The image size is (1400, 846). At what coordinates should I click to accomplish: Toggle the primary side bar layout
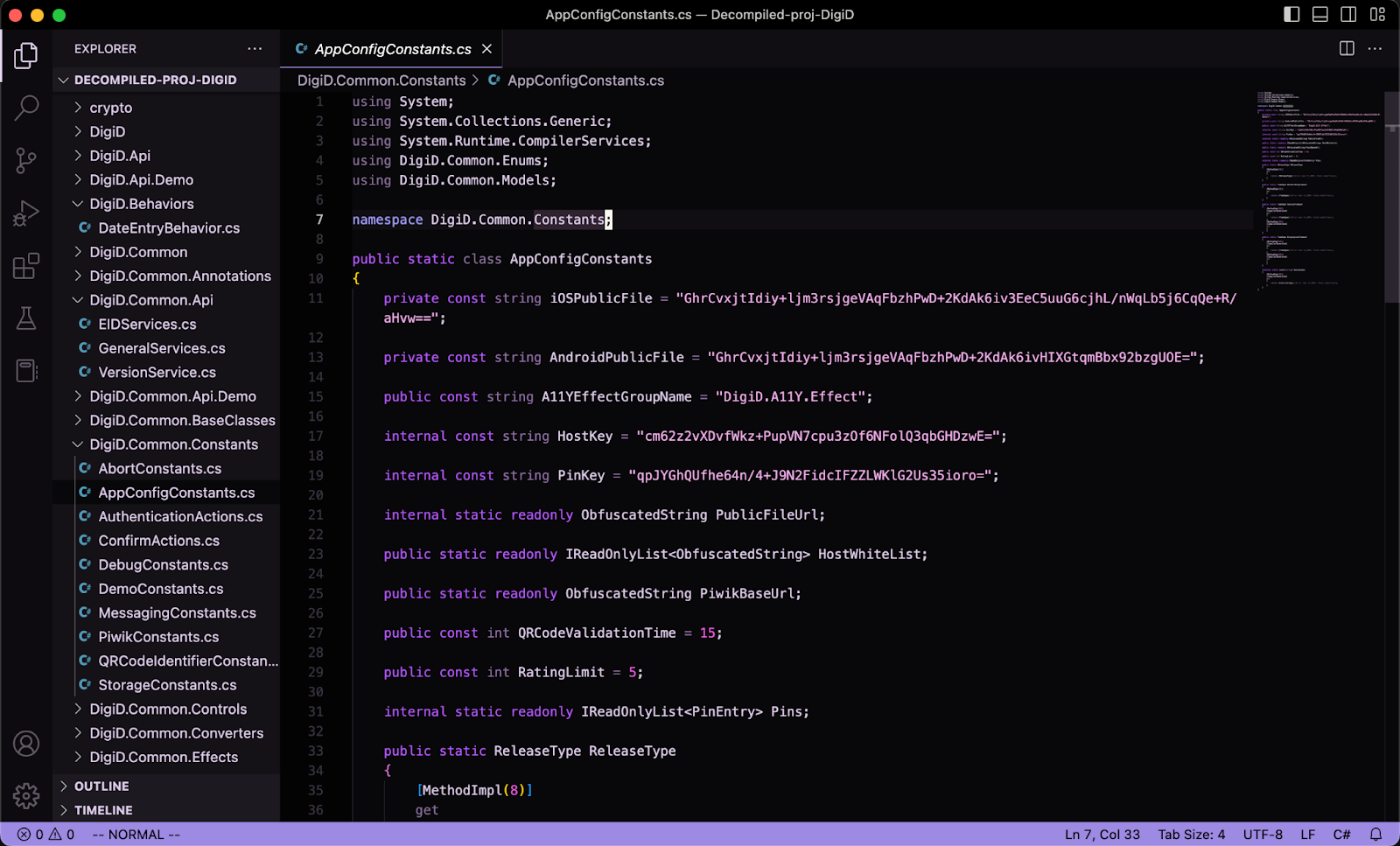coord(1291,14)
